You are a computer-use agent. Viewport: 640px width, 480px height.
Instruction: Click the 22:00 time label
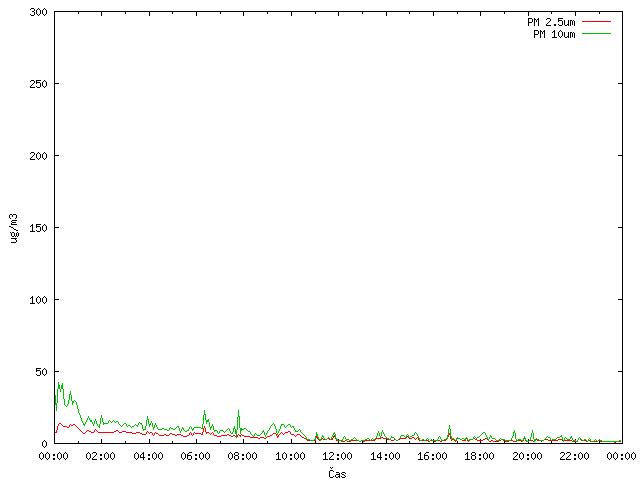pos(574,456)
